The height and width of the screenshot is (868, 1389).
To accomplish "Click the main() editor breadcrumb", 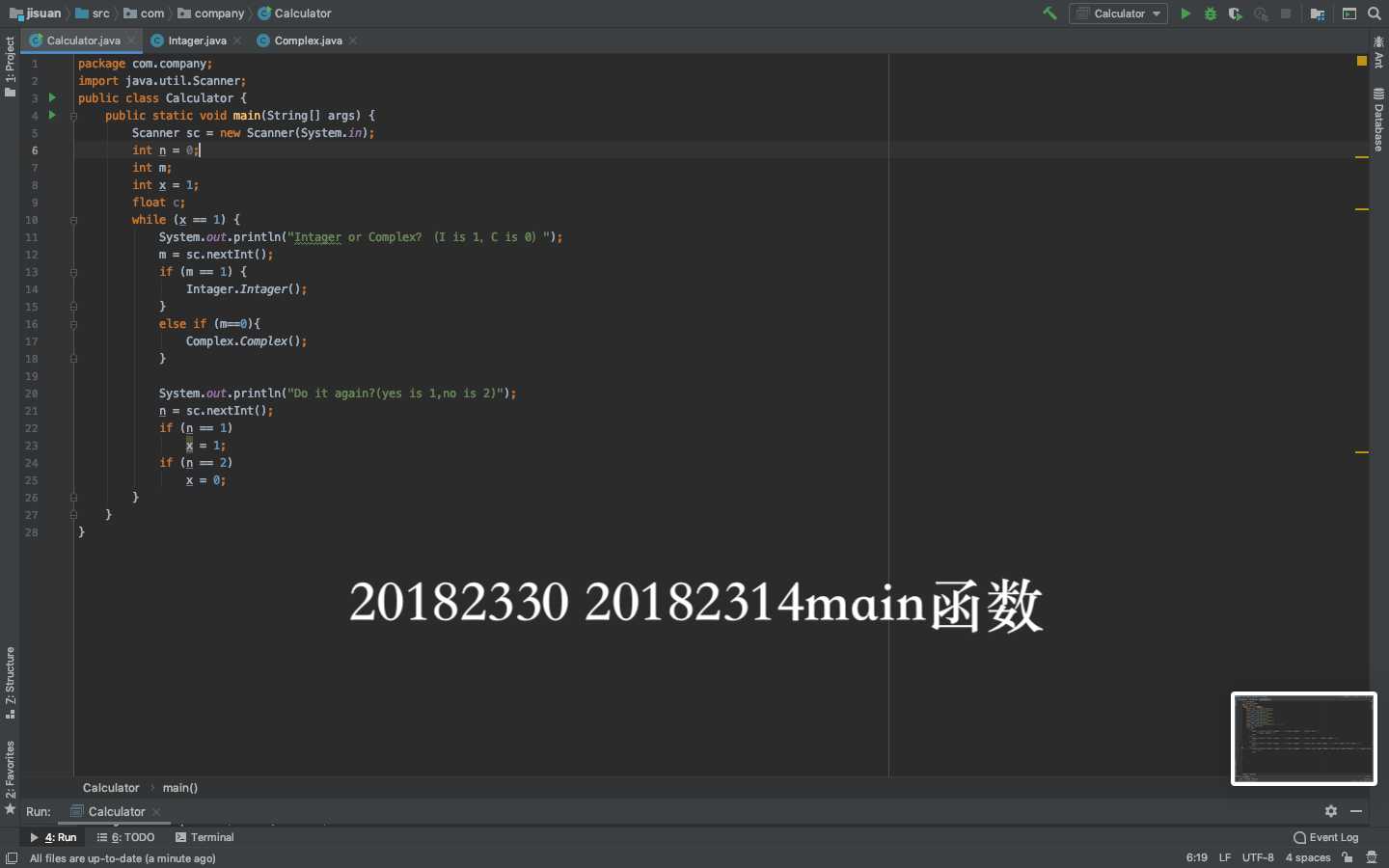I will coord(180,788).
